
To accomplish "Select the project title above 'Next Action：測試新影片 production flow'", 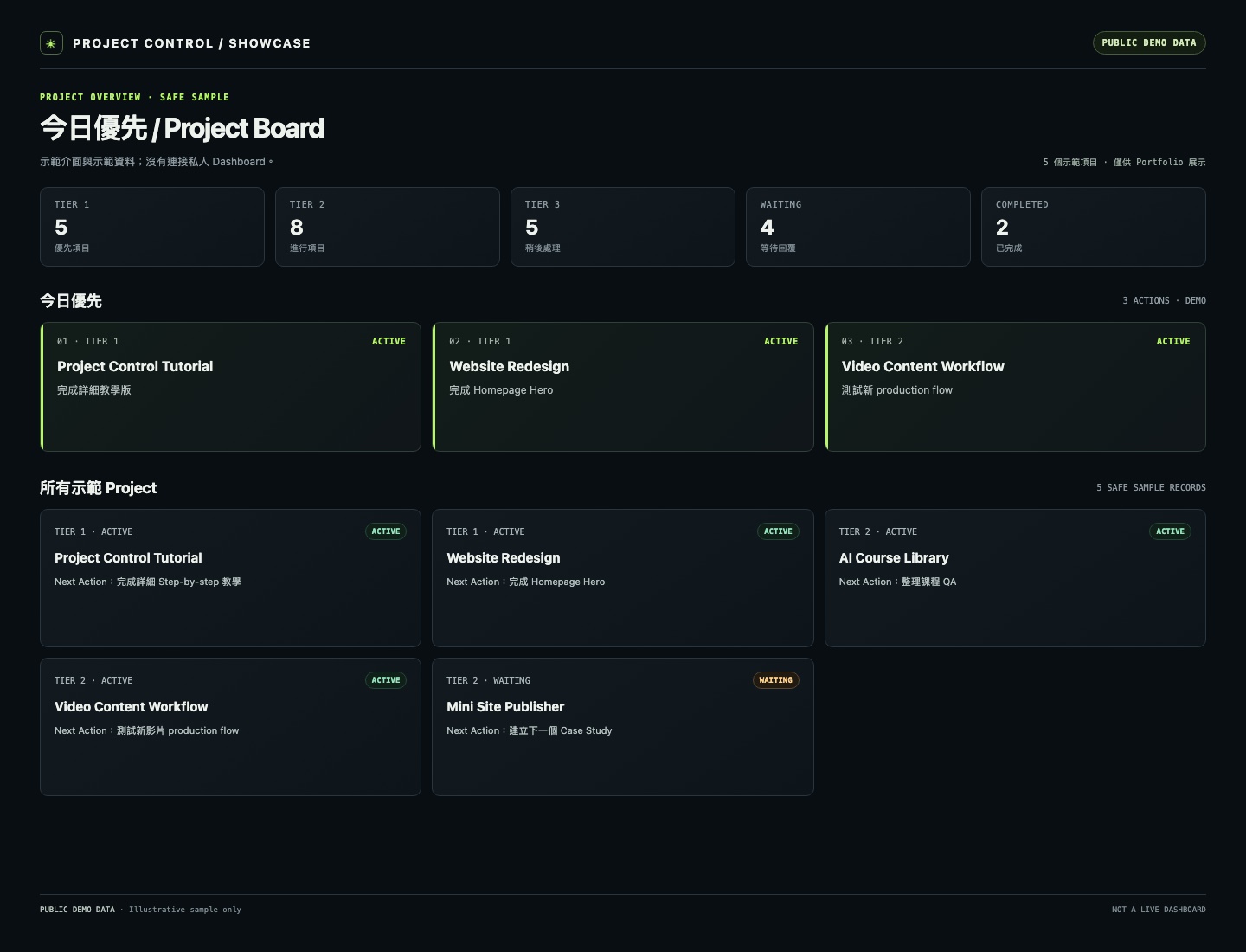I will tap(132, 707).
